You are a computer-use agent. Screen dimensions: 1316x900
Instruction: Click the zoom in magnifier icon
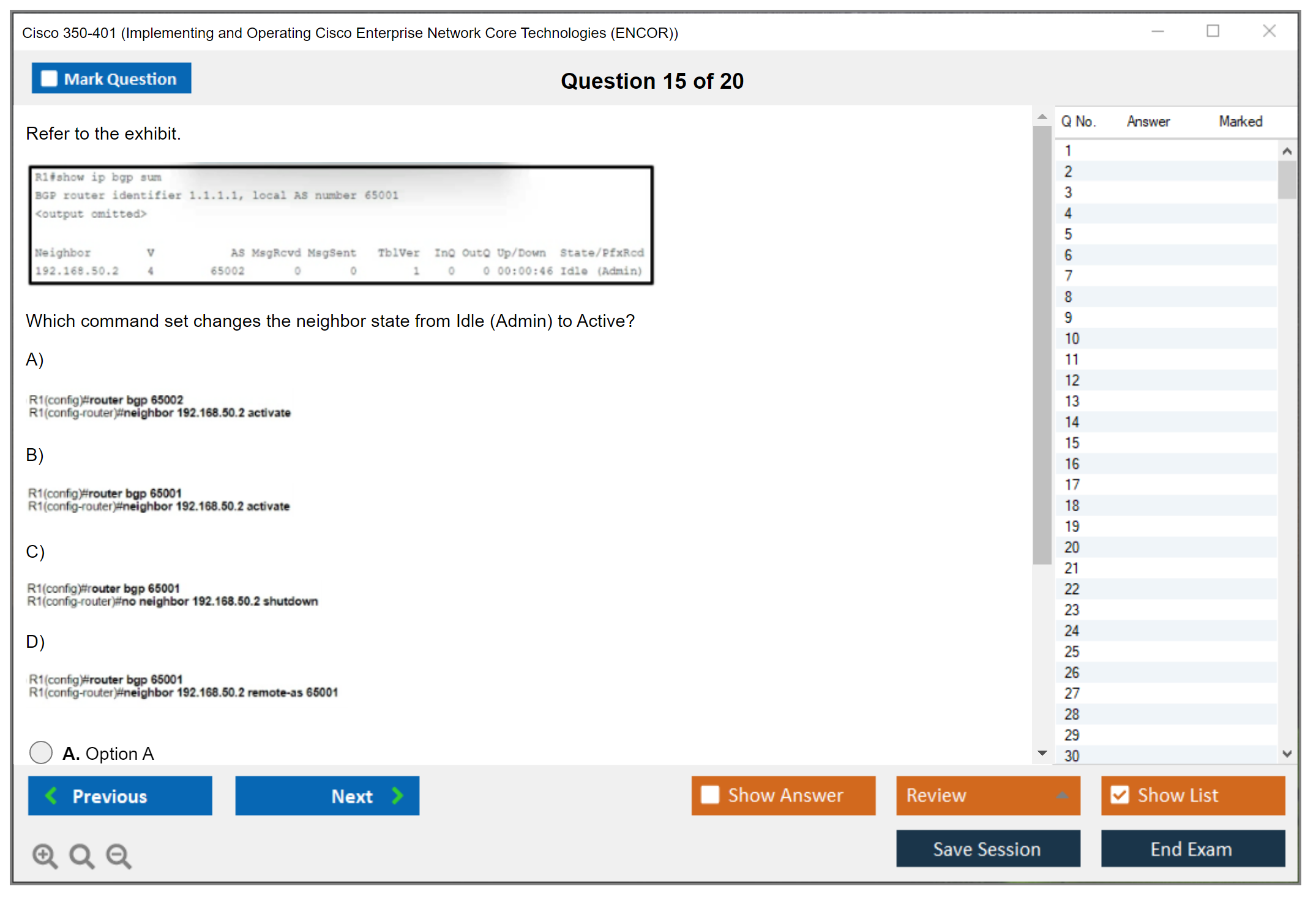coord(45,855)
